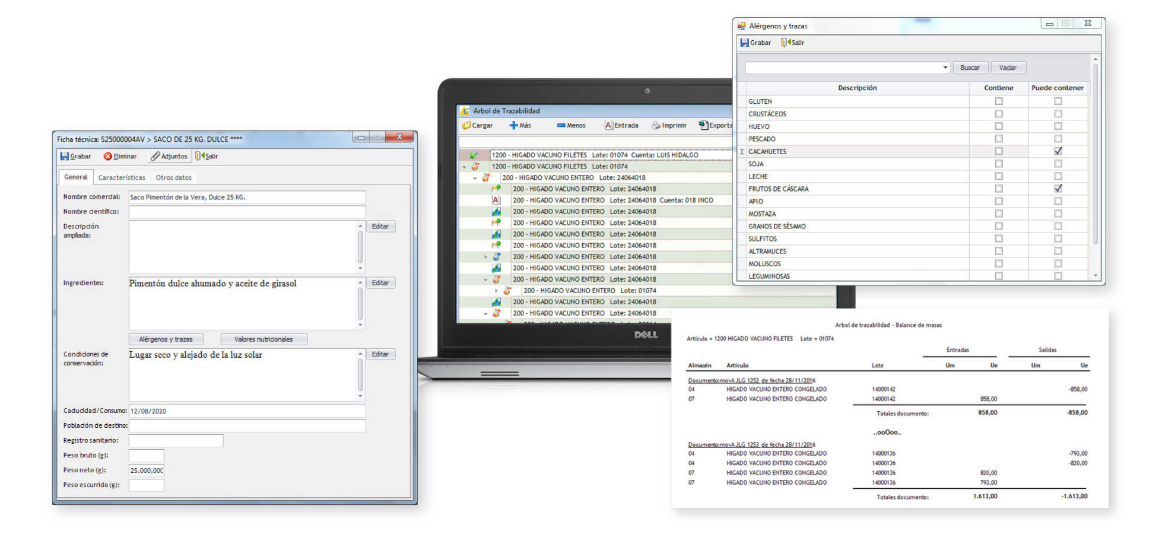Viewport: 1160px width, 535px height.
Task: Click node icon of 200 Lote: 01074 row
Action: coord(508,291)
